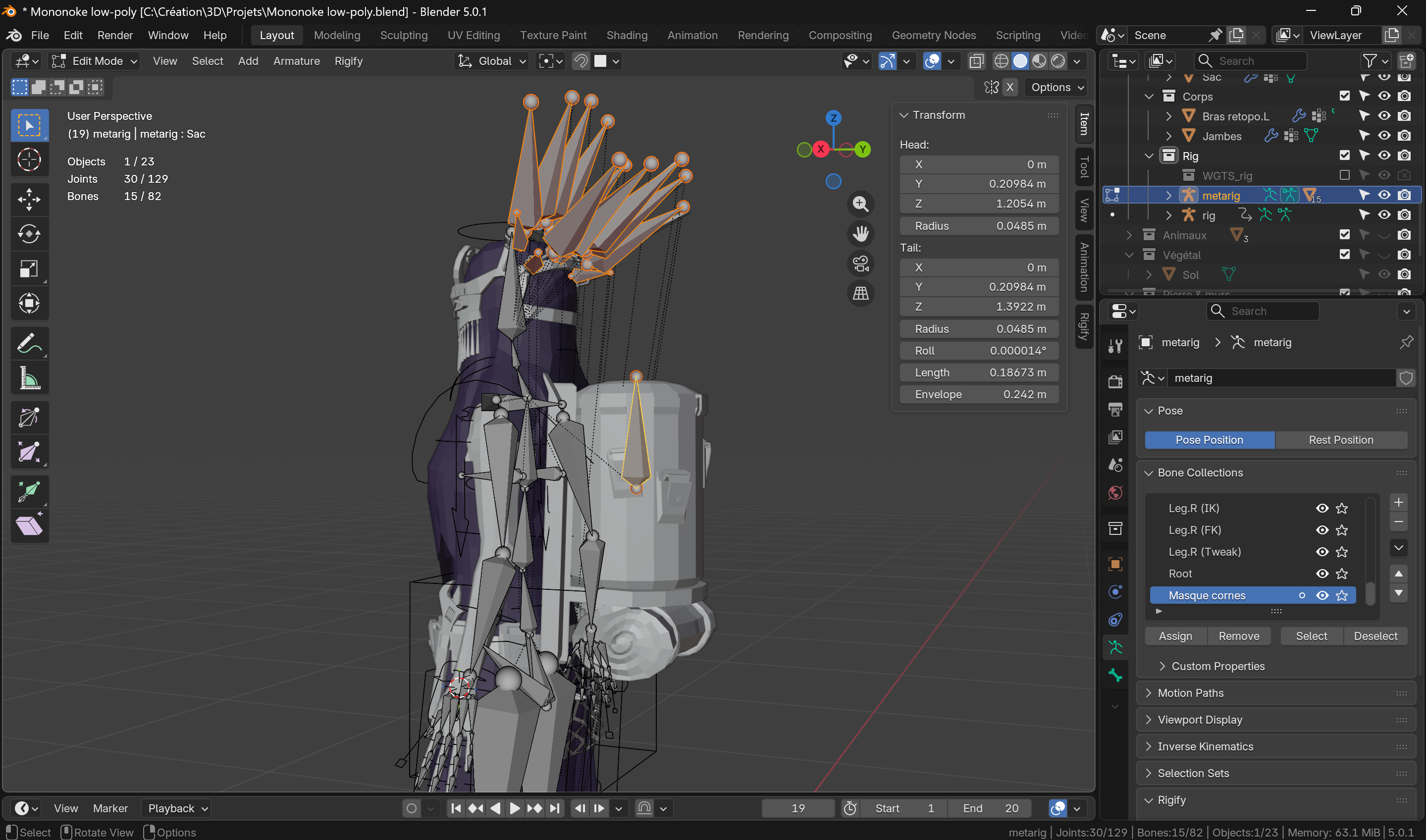Select the Select Box tool

(x=29, y=125)
